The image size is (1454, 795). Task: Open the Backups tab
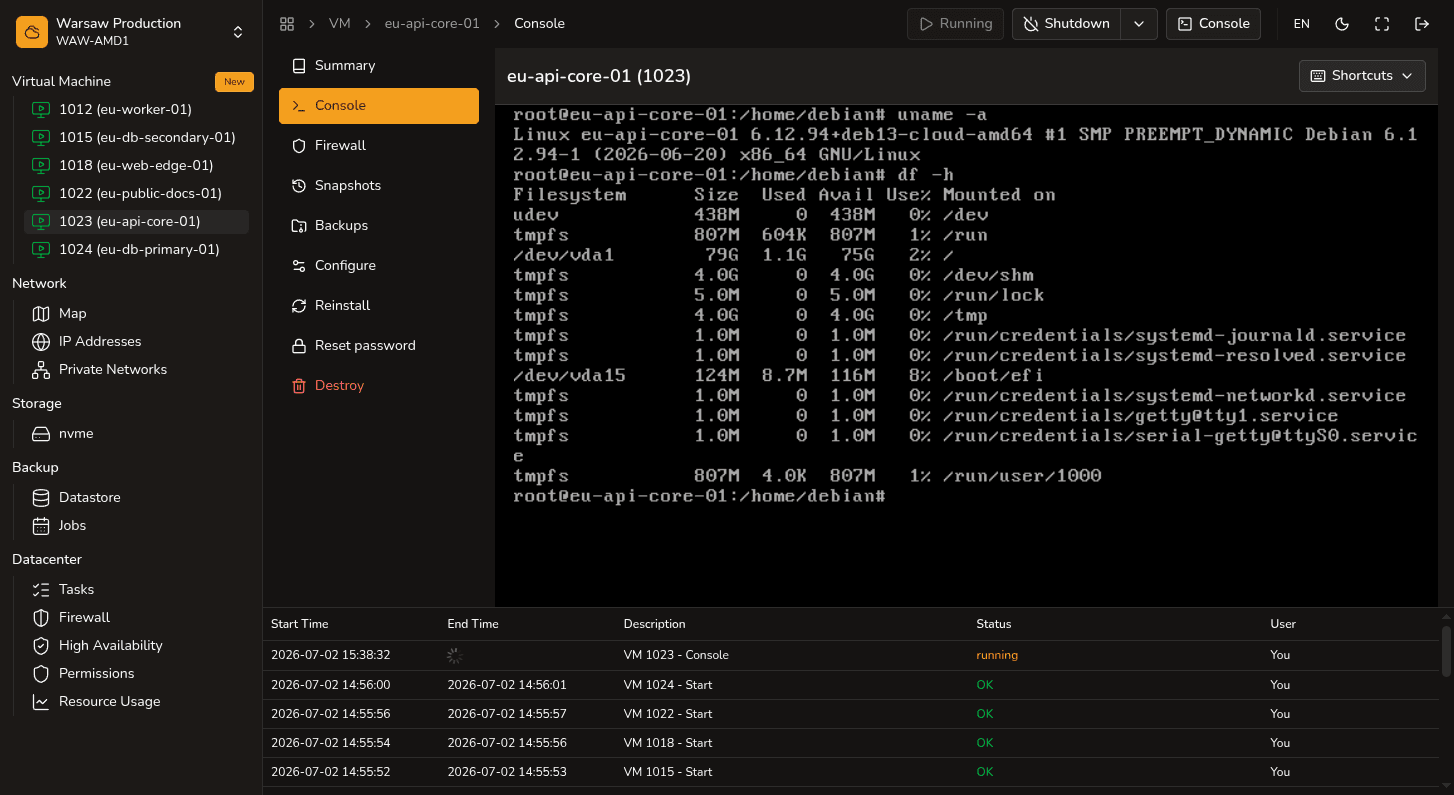(379, 225)
